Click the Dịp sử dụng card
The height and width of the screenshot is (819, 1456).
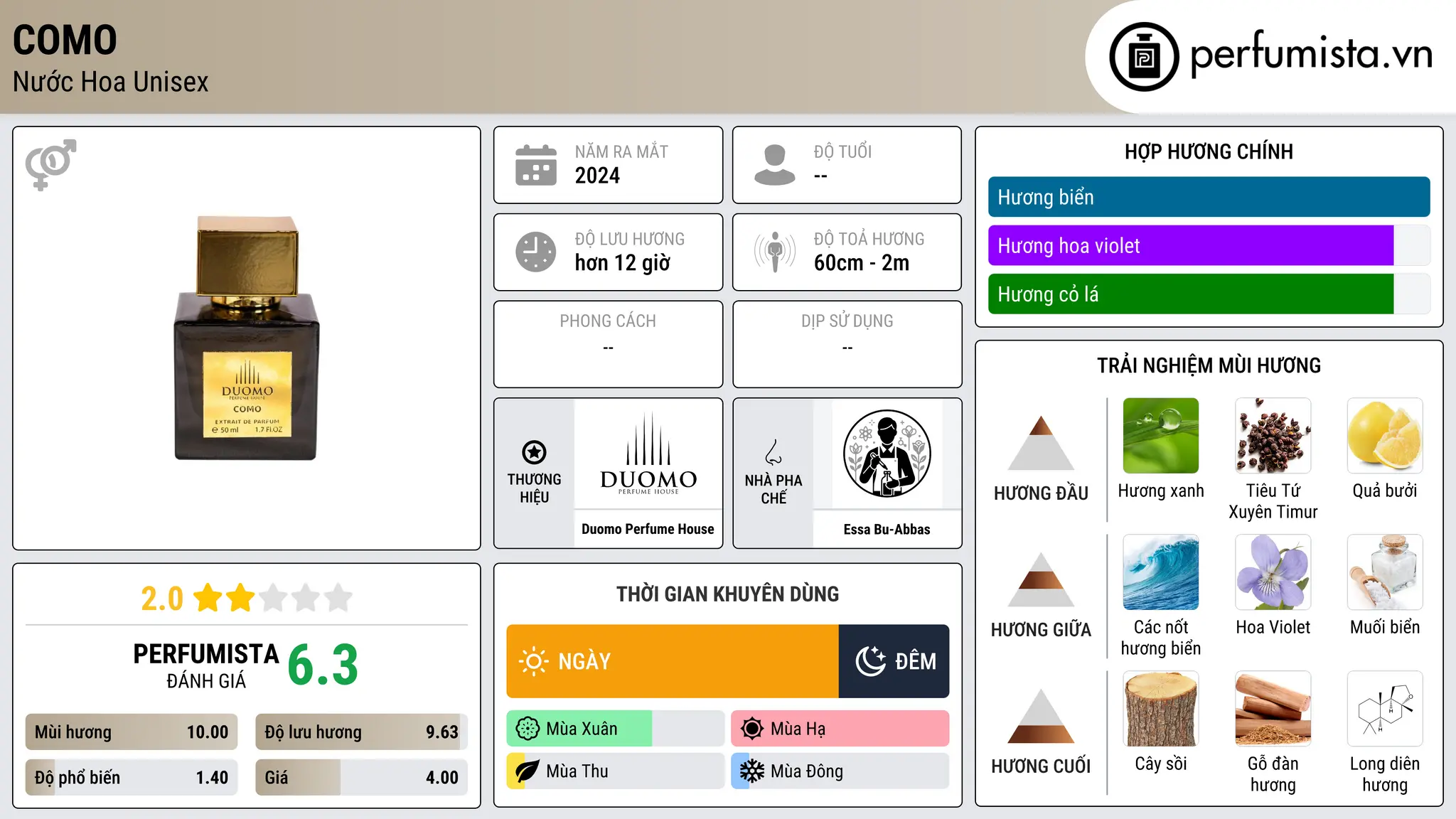point(847,344)
